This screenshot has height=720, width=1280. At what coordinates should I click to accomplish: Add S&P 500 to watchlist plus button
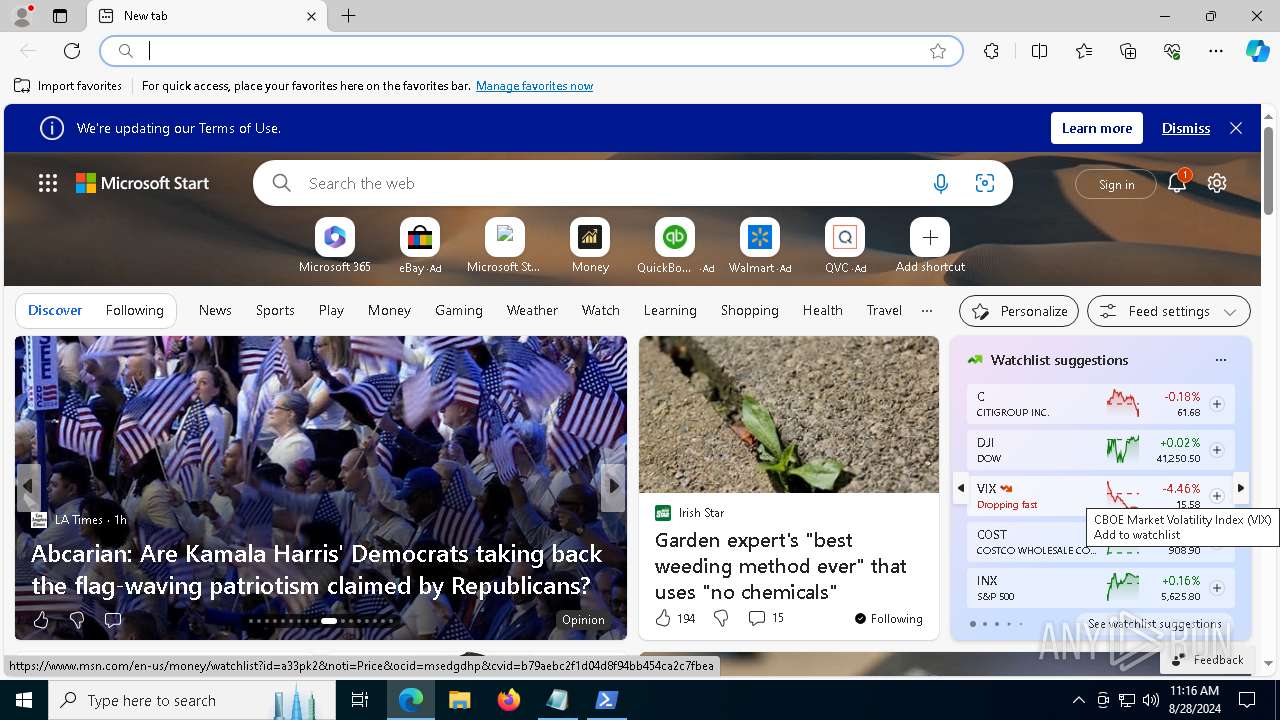tap(1217, 588)
